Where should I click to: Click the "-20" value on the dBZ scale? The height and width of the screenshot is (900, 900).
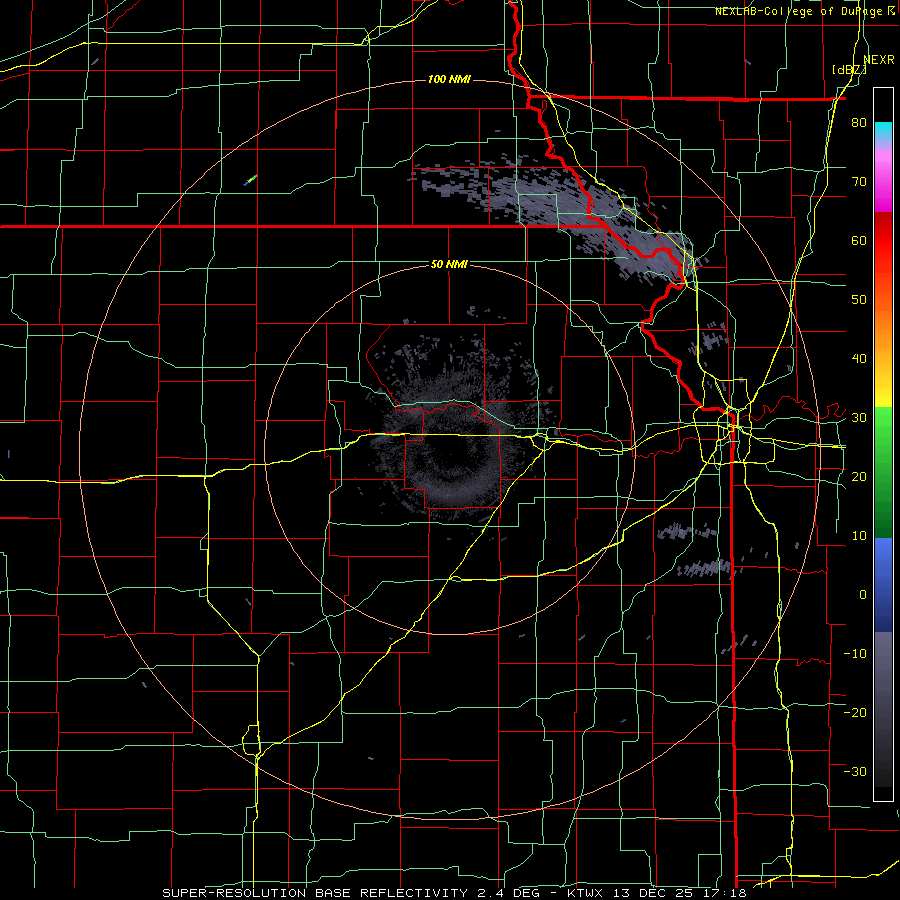coord(855,712)
